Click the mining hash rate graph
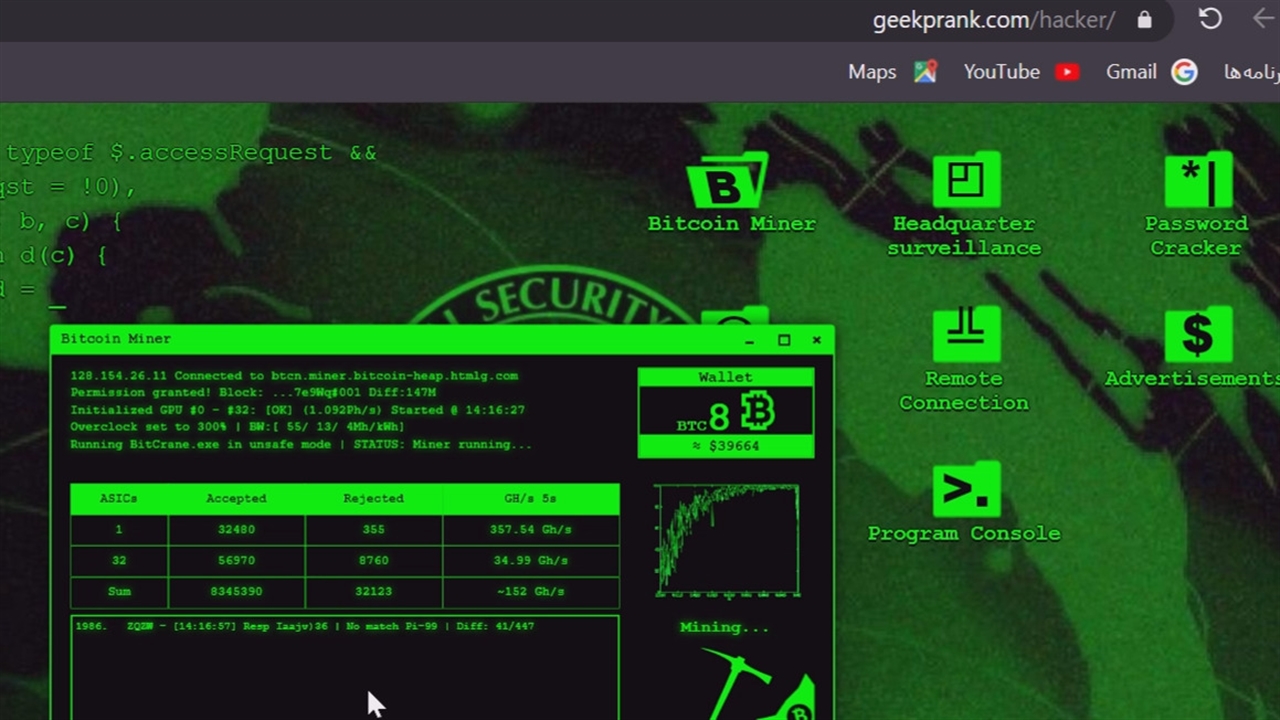 pos(727,540)
